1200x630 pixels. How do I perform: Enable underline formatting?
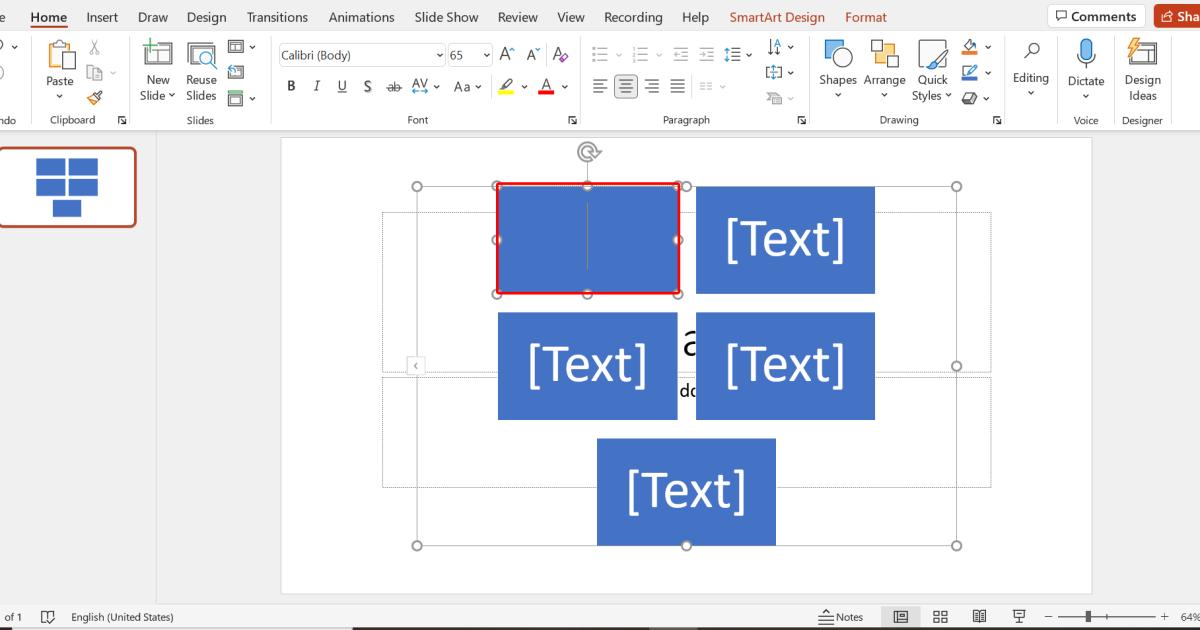pyautogui.click(x=340, y=86)
